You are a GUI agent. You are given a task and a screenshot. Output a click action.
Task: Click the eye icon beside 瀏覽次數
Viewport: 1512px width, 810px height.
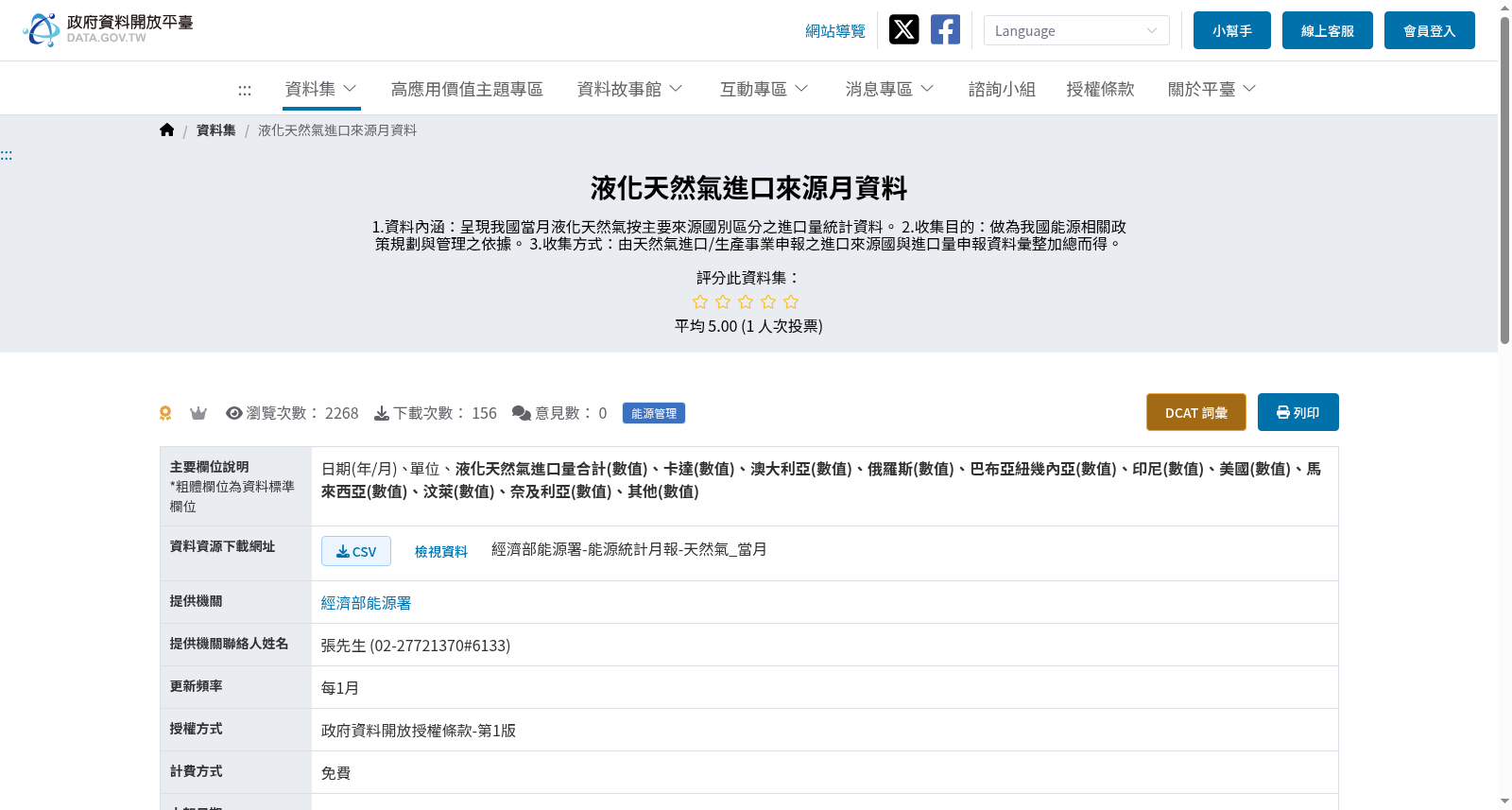coord(234,413)
